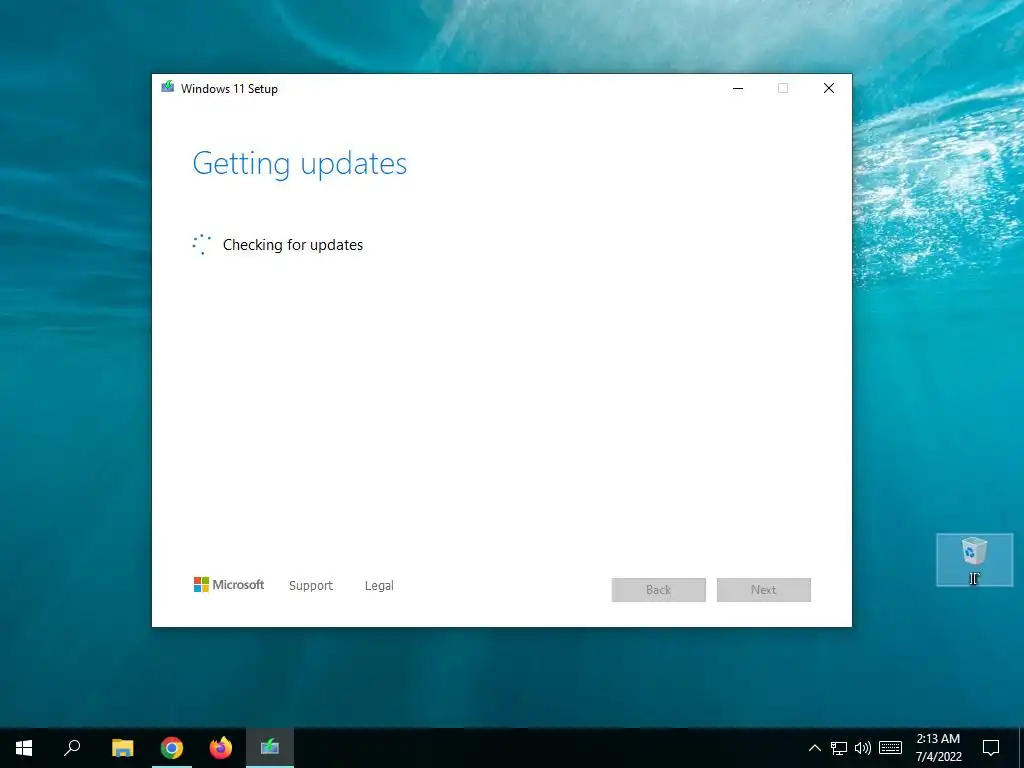
Task: Open the Legal link
Action: pos(379,586)
